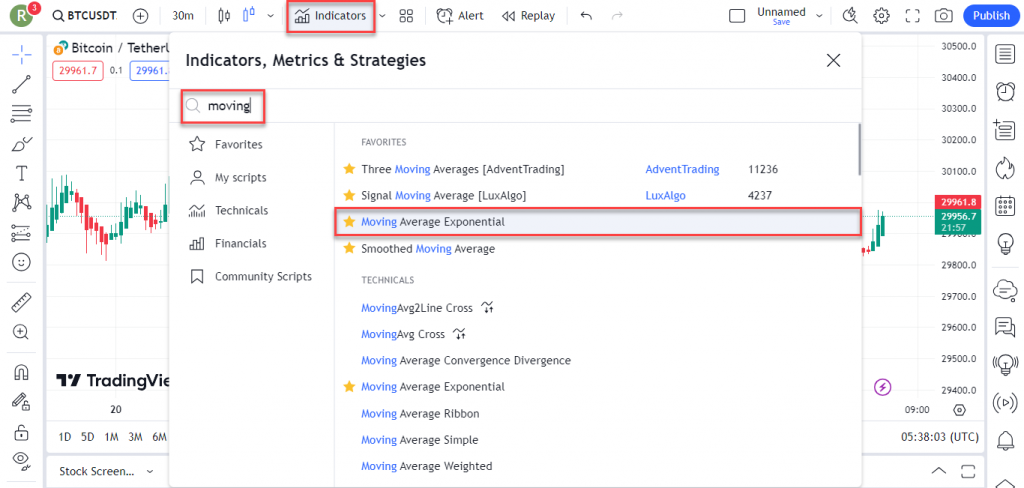Select the trend line tool
1024x488 pixels.
[22, 85]
